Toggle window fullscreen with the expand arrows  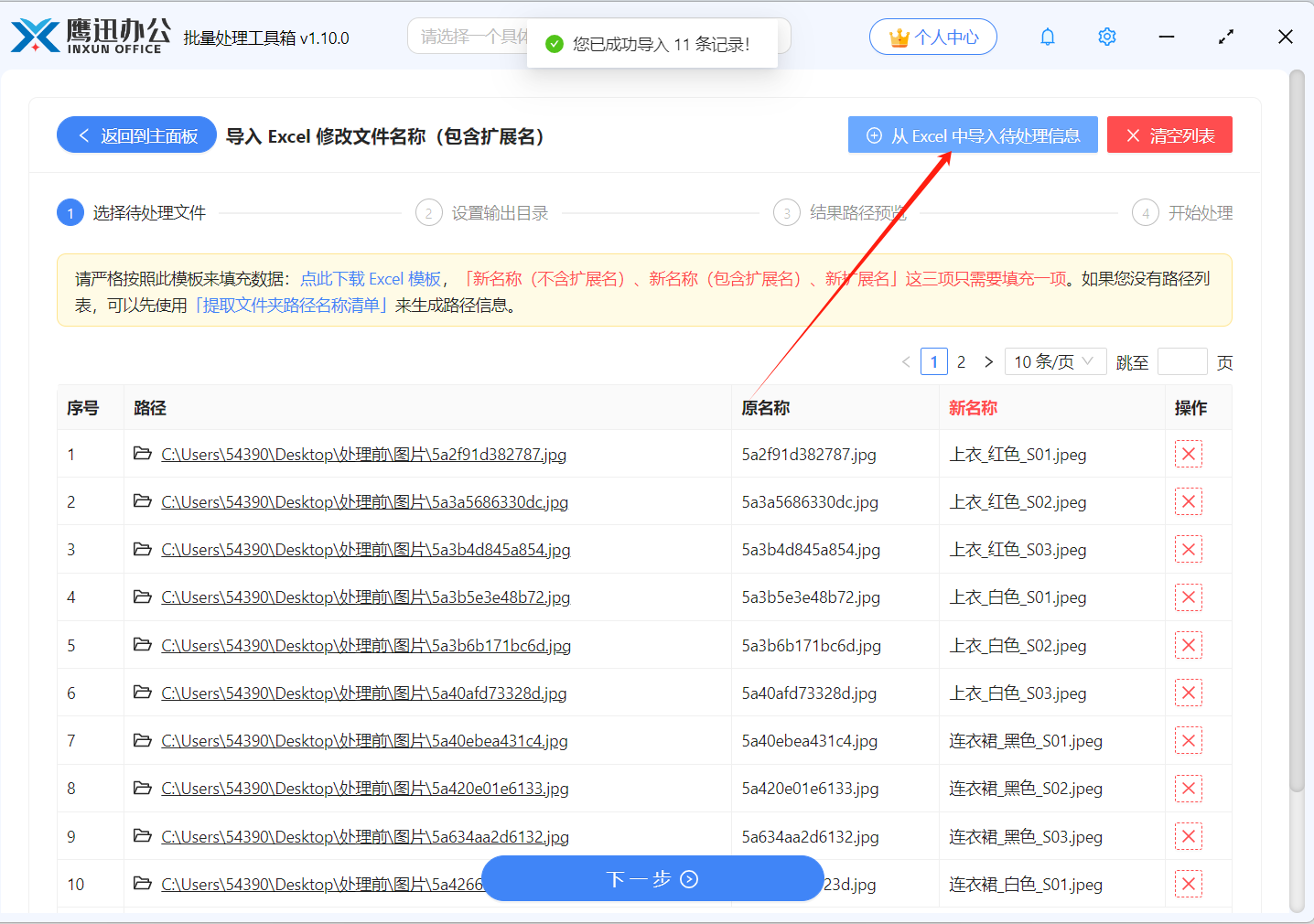[x=1226, y=38]
